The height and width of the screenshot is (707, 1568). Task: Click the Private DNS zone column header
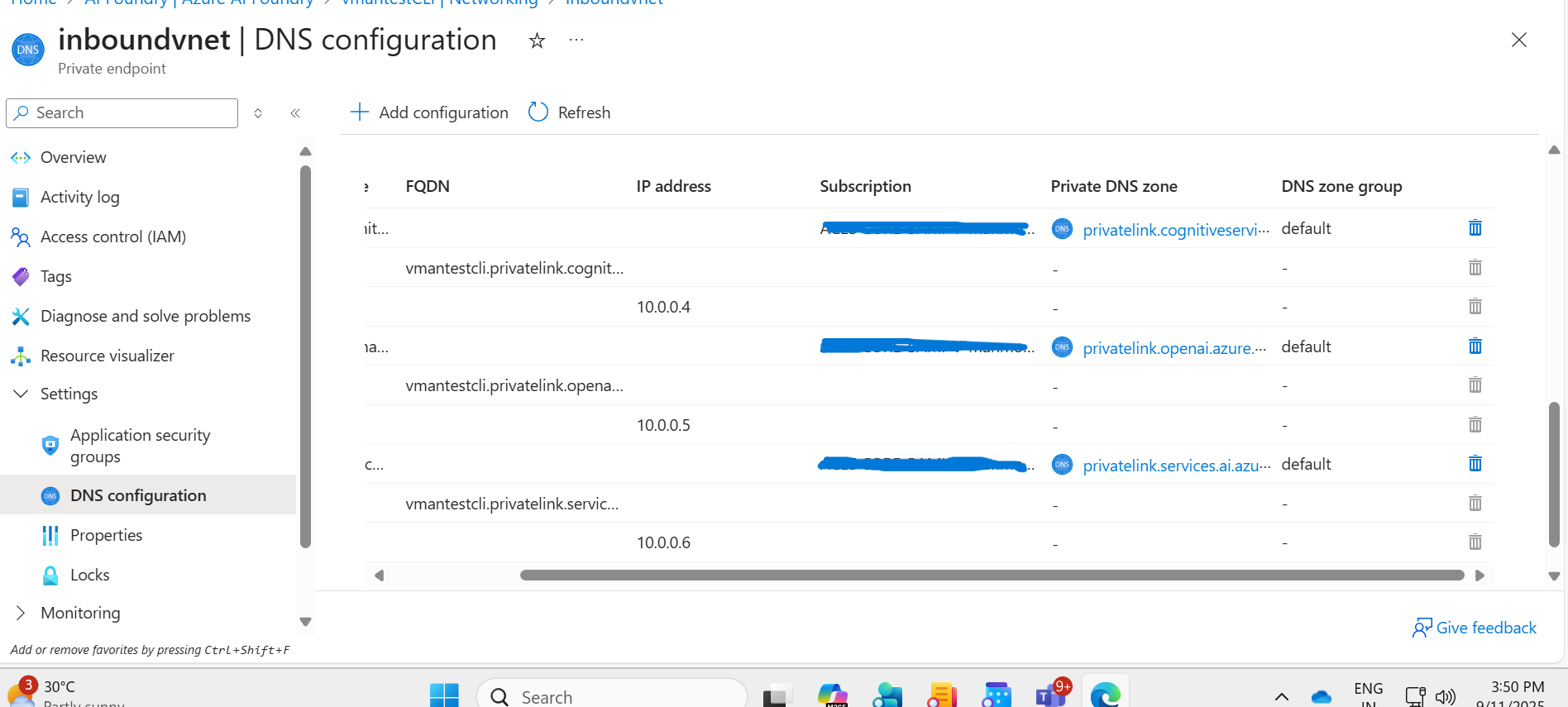coord(1113,186)
